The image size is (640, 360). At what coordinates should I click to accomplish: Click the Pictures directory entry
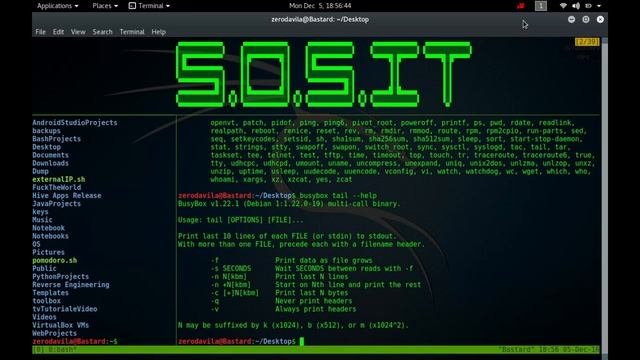coord(49,252)
